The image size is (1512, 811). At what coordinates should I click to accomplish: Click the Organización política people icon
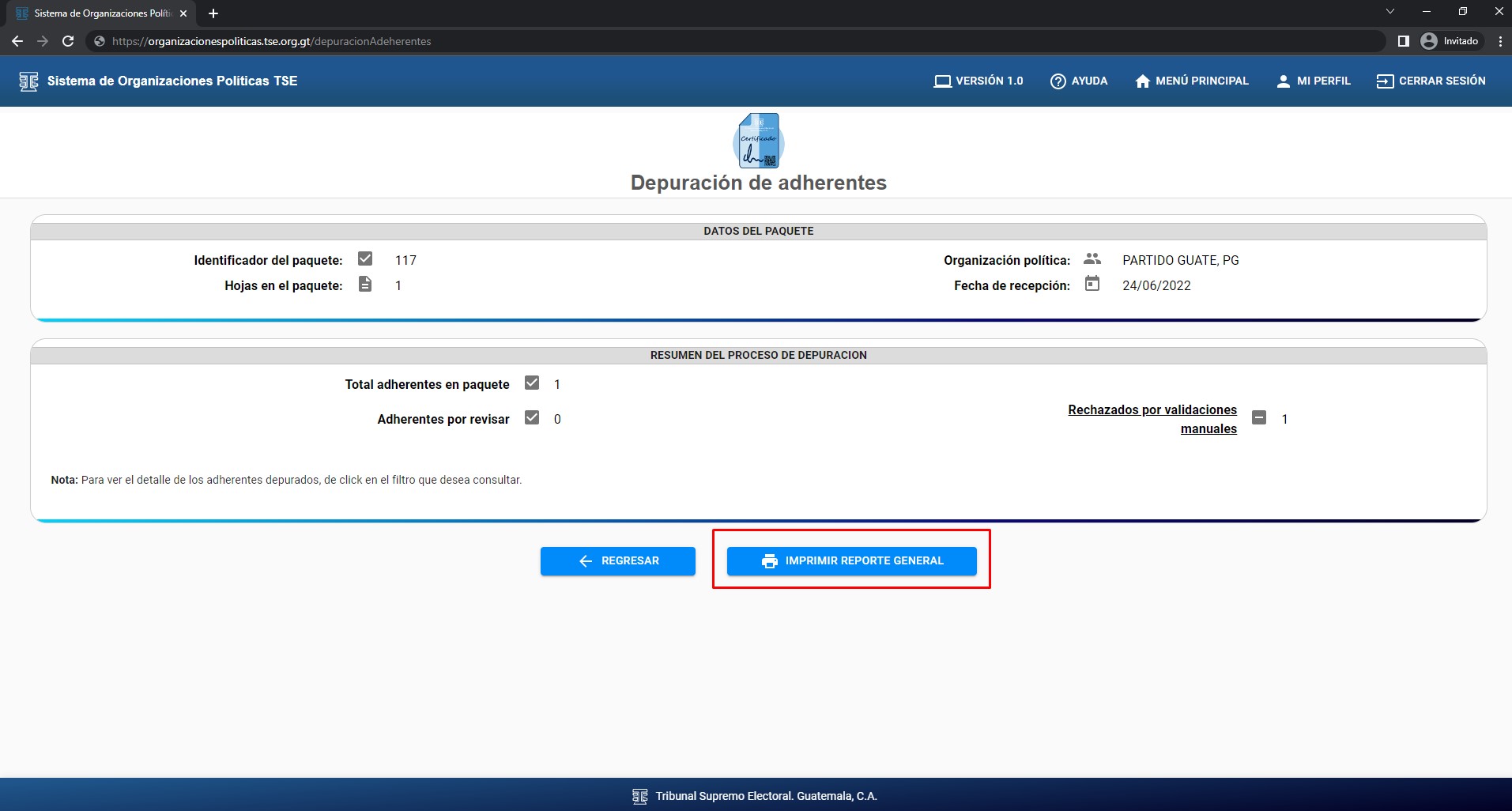coord(1092,259)
